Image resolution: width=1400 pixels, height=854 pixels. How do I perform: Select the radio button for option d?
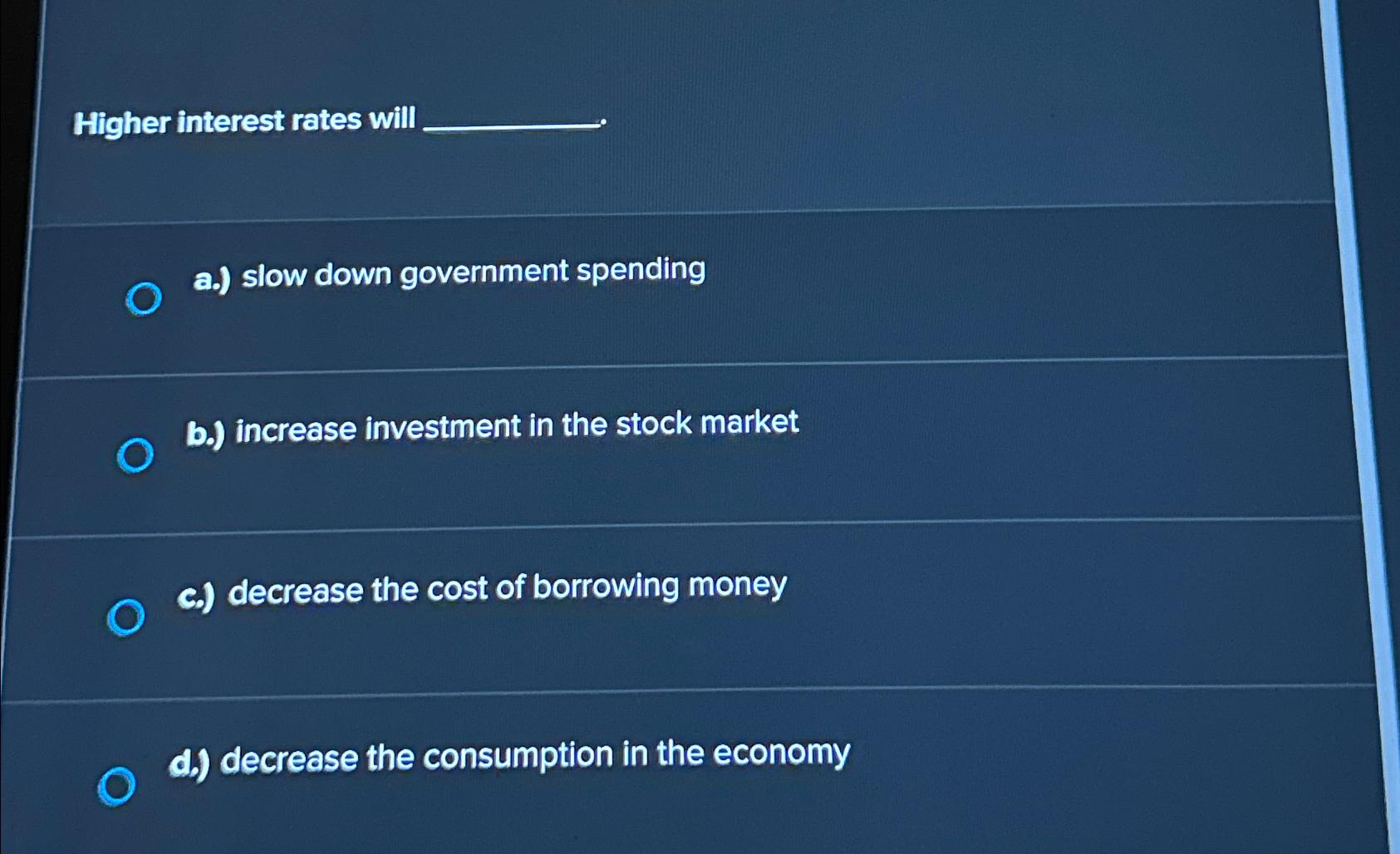tap(118, 785)
